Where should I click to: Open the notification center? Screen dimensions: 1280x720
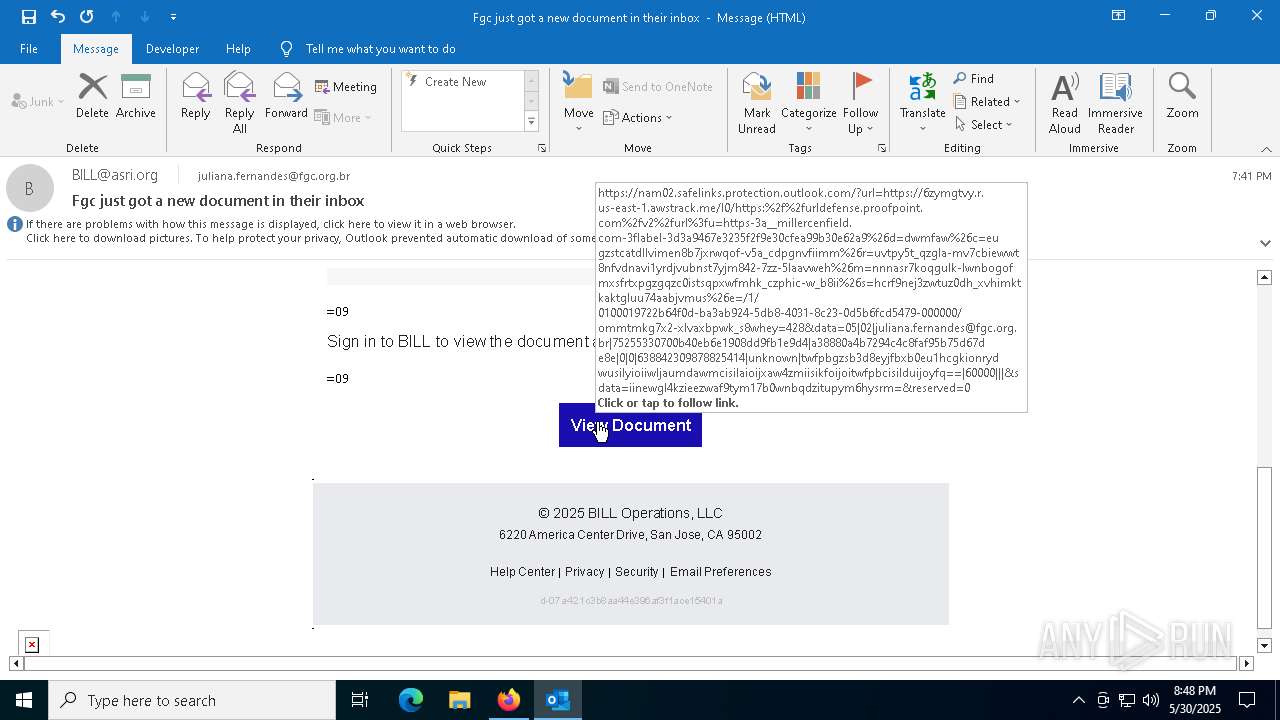coord(1247,700)
